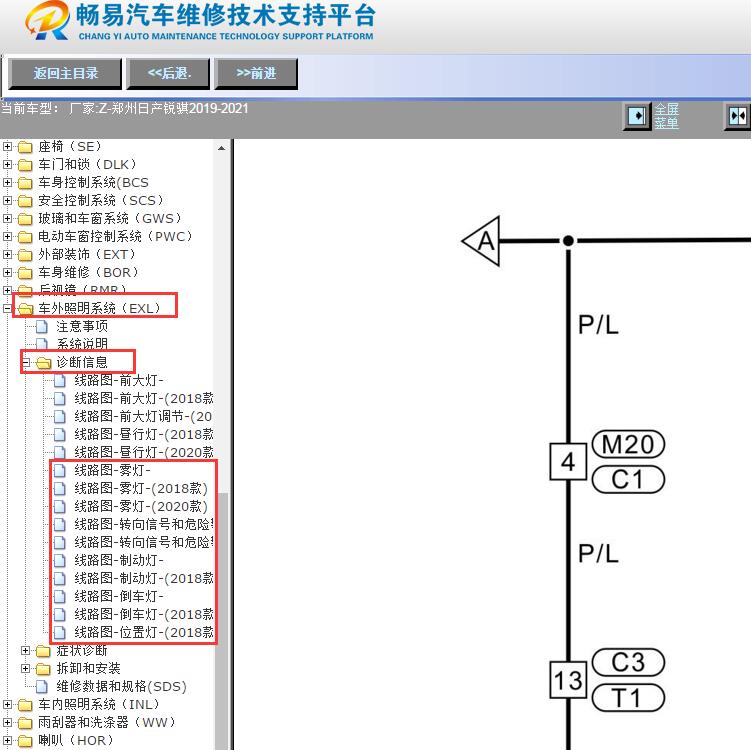Expand the 车门和锁（DLK）folder

7,165
